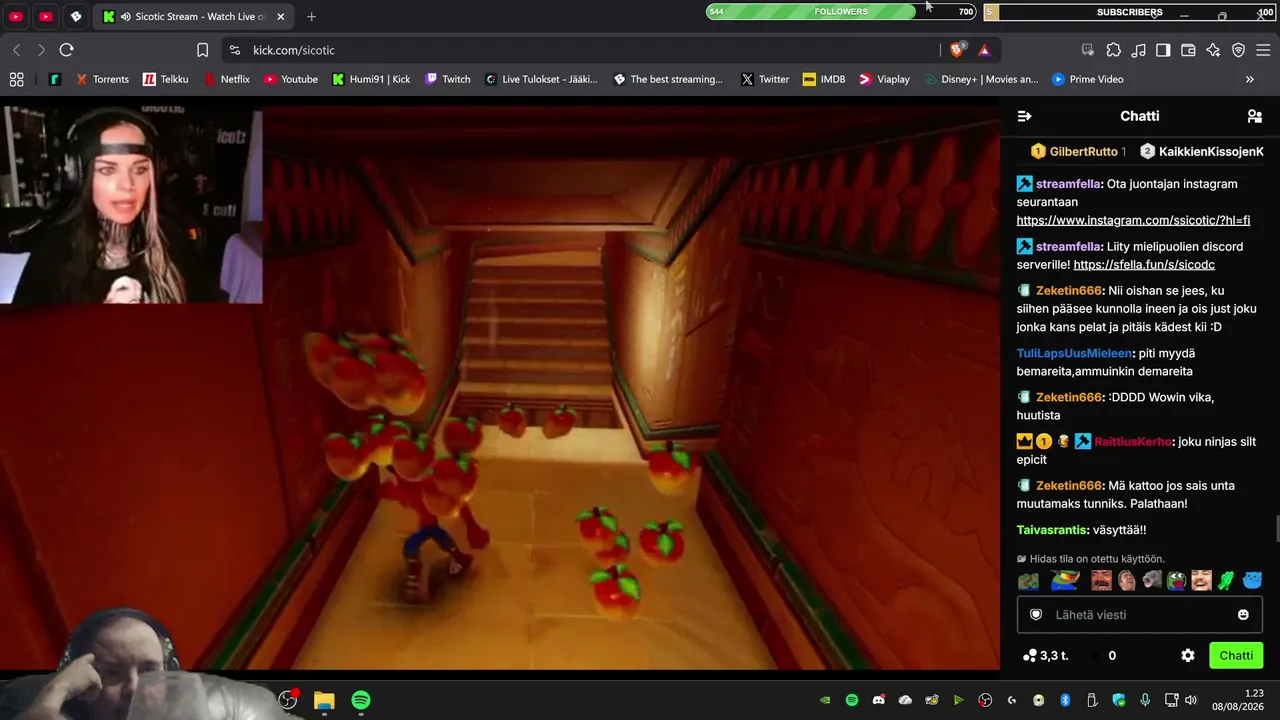Click the channel points balance 3,3 t.
Image resolution: width=1280 pixels, height=720 pixels.
pos(1046,656)
